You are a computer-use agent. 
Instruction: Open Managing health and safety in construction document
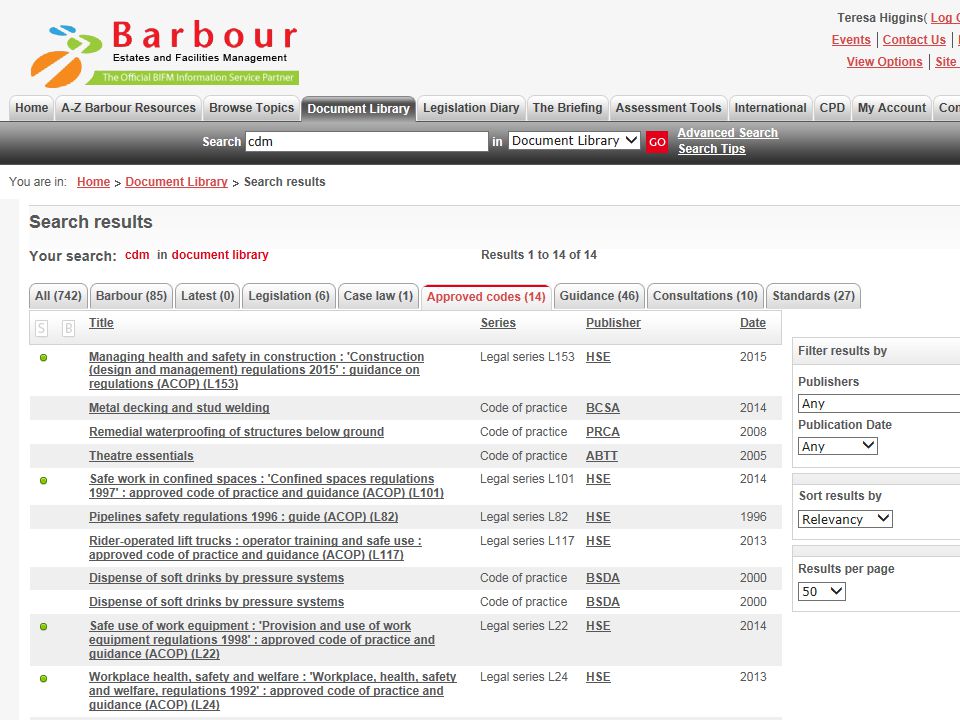click(256, 370)
